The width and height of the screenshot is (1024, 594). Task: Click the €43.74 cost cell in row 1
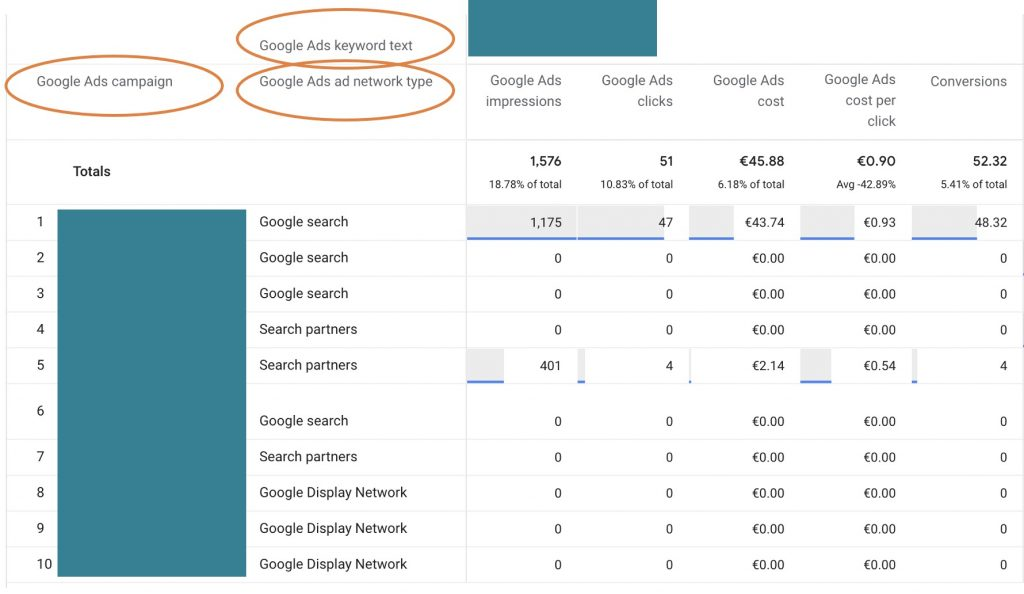(766, 222)
